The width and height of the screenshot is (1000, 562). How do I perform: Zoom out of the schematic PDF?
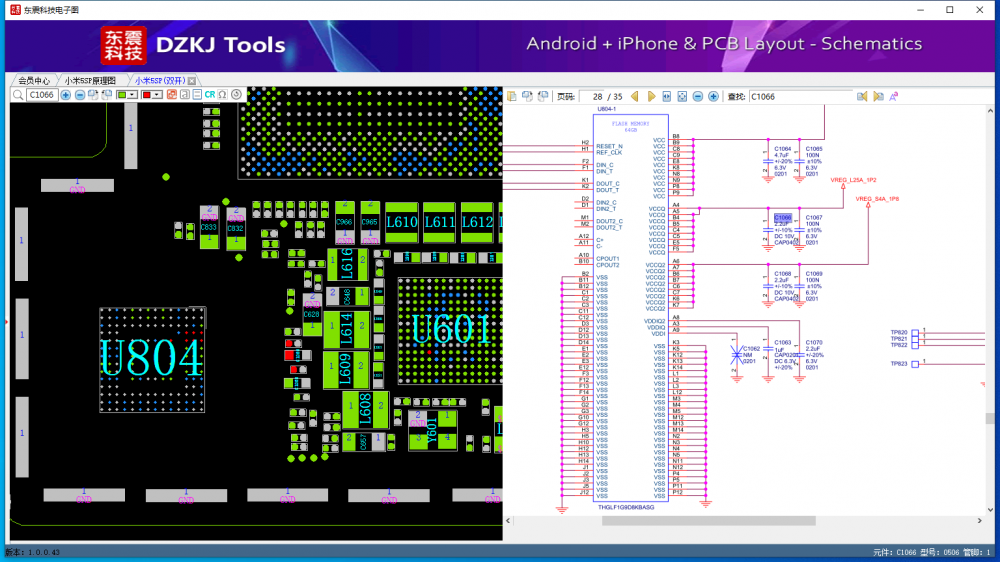tap(698, 97)
